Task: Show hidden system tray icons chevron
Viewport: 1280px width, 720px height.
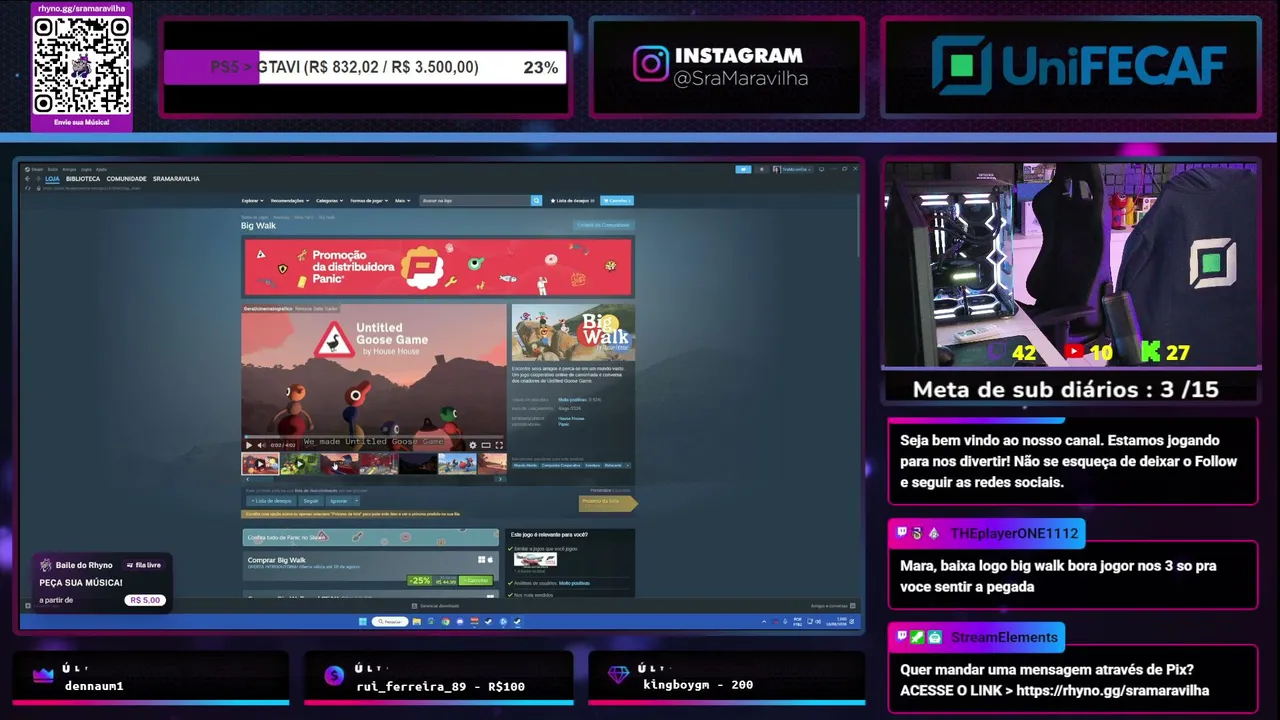Action: (x=765, y=621)
